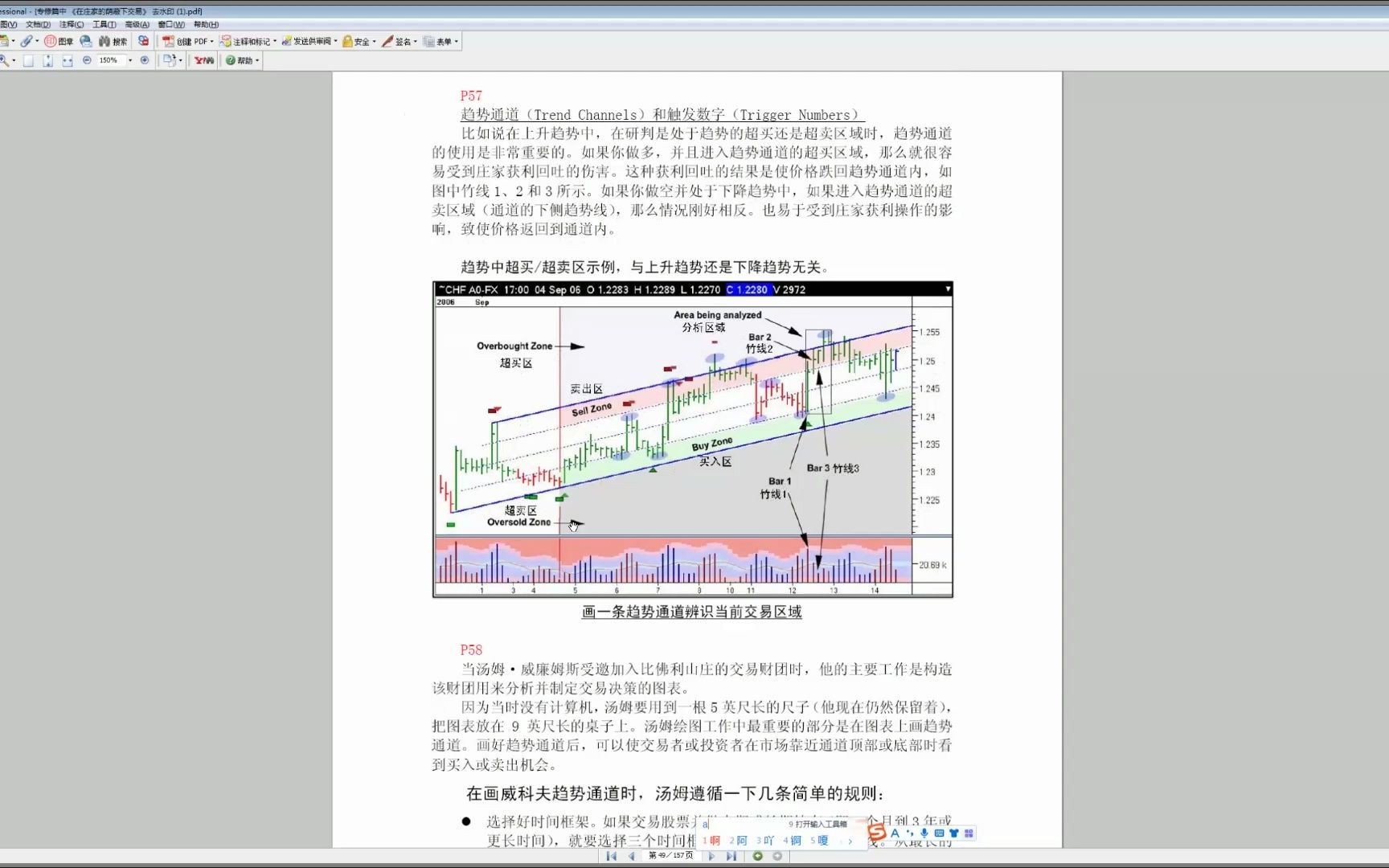This screenshot has height=868, width=1389.
Task: Select IME candidate 4 锕
Action: pyautogui.click(x=793, y=841)
